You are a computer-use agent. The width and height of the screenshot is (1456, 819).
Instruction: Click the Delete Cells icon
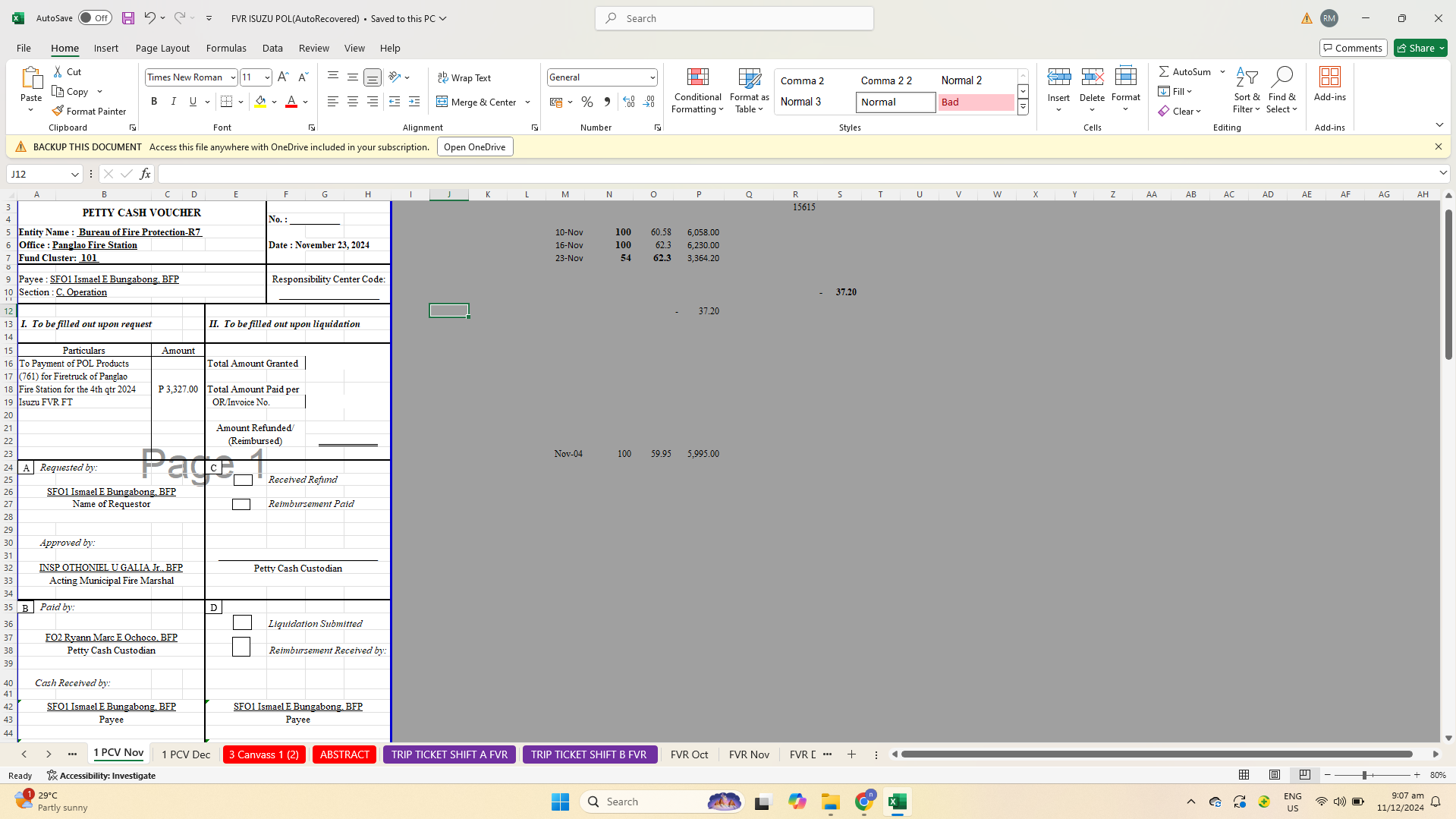click(x=1092, y=77)
